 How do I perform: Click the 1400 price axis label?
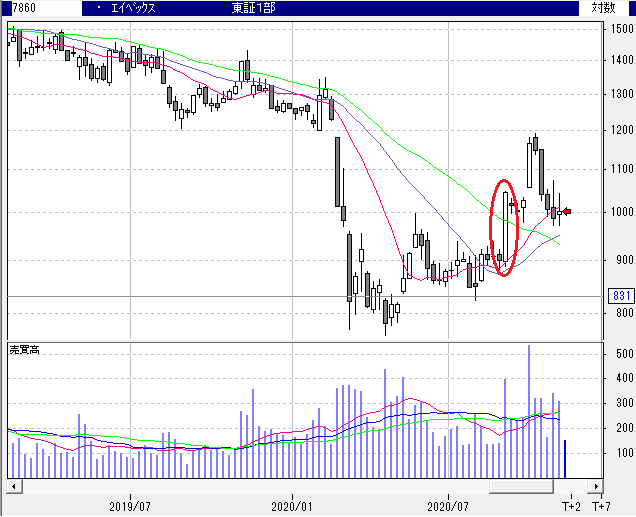click(622, 60)
